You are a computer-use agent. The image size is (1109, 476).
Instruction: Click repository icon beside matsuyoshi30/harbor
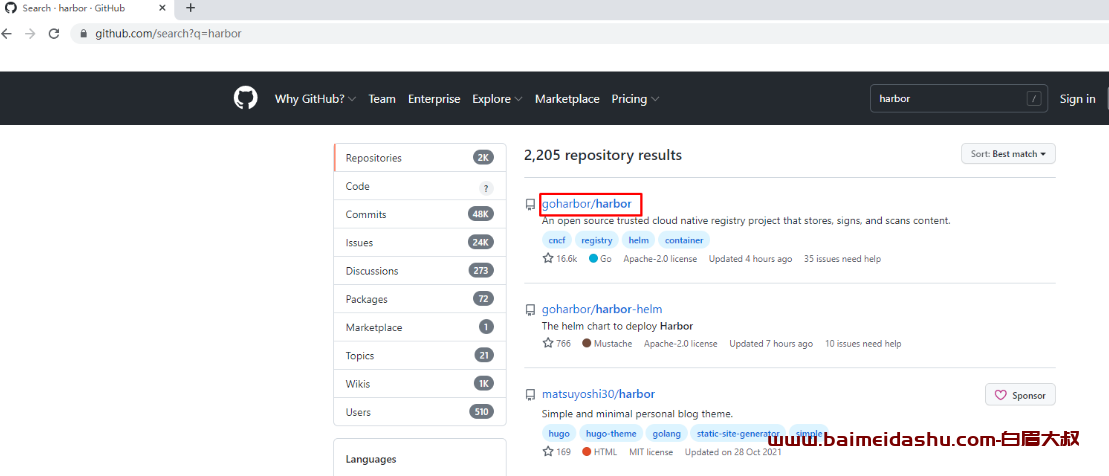pyautogui.click(x=530, y=395)
